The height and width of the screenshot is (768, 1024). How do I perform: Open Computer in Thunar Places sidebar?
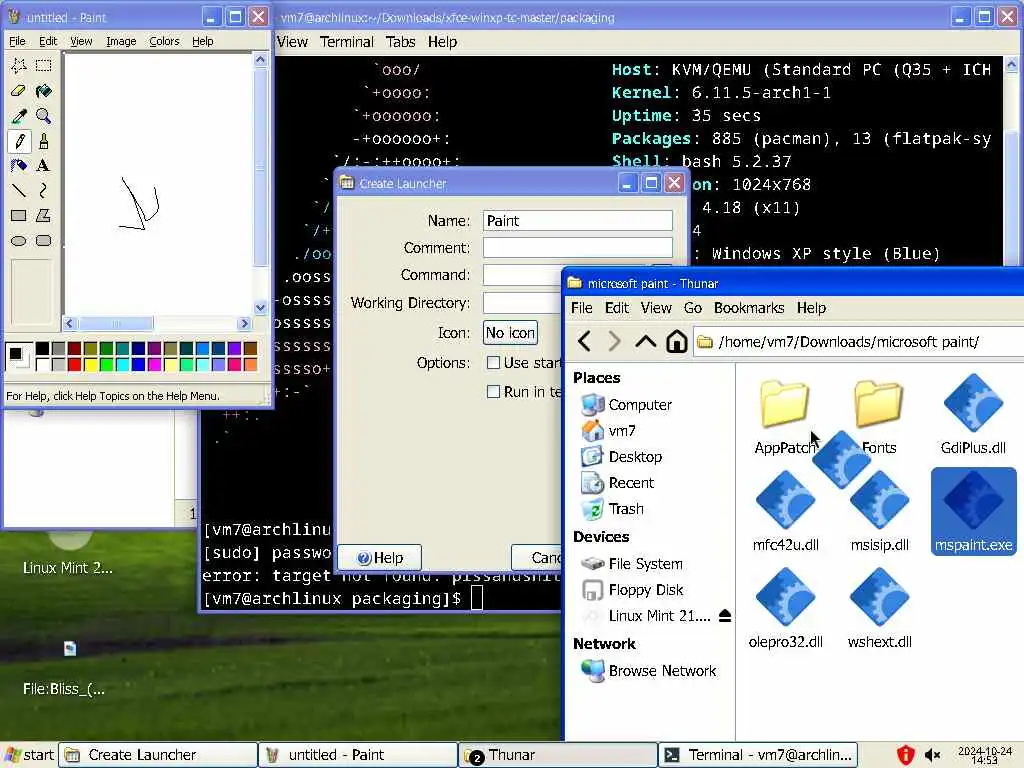[626, 405]
